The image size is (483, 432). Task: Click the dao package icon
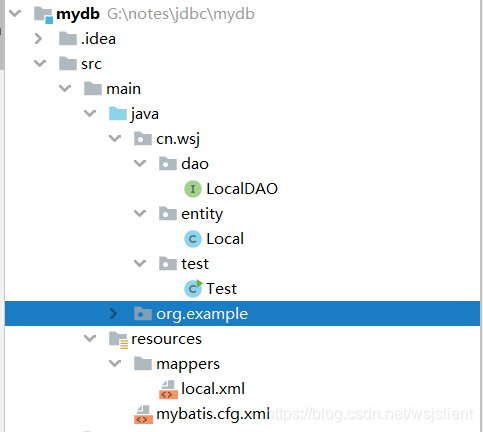coord(168,163)
